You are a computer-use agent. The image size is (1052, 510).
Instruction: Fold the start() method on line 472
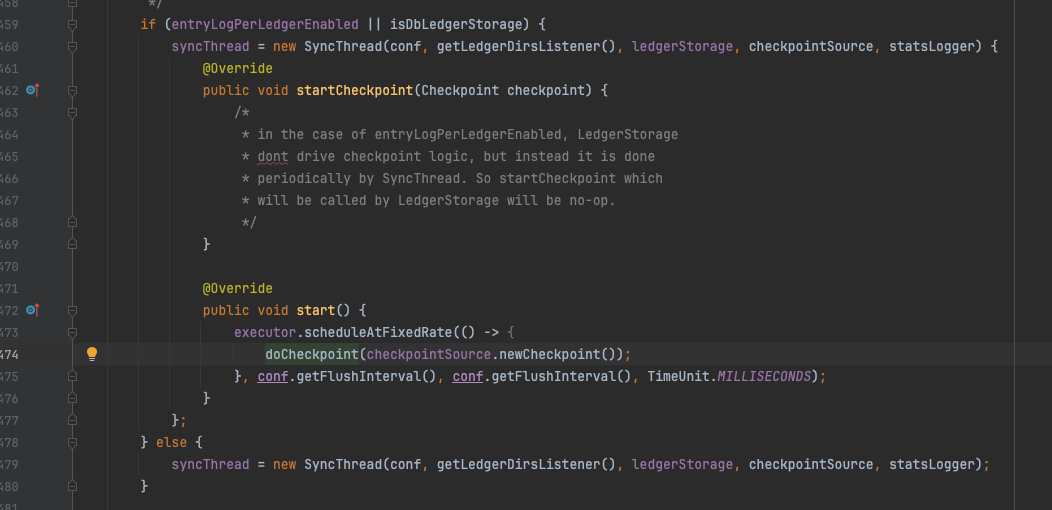[x=72, y=310]
